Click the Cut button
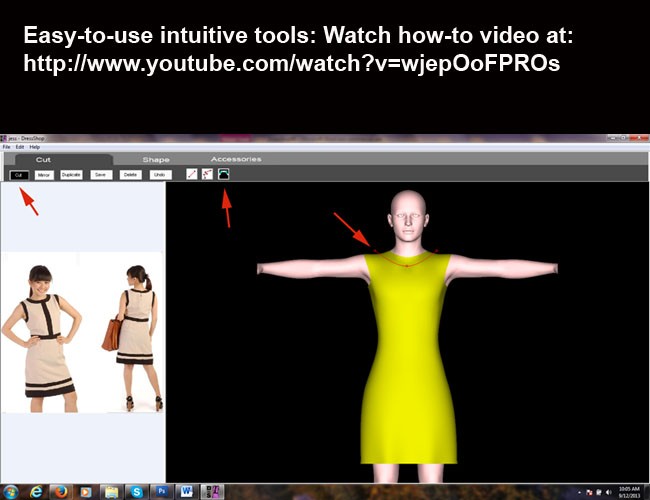 [19, 175]
